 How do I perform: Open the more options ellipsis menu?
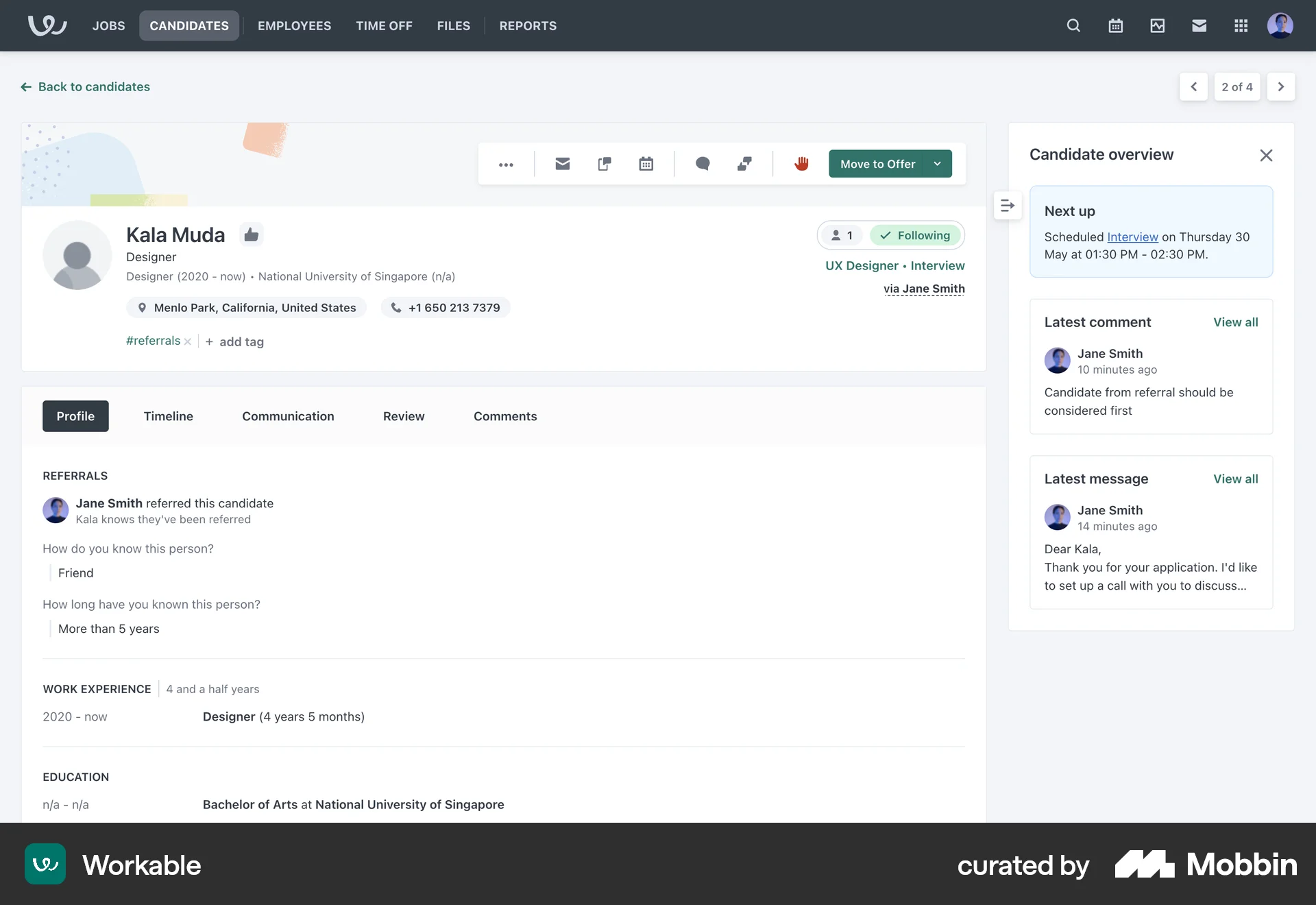tap(506, 165)
